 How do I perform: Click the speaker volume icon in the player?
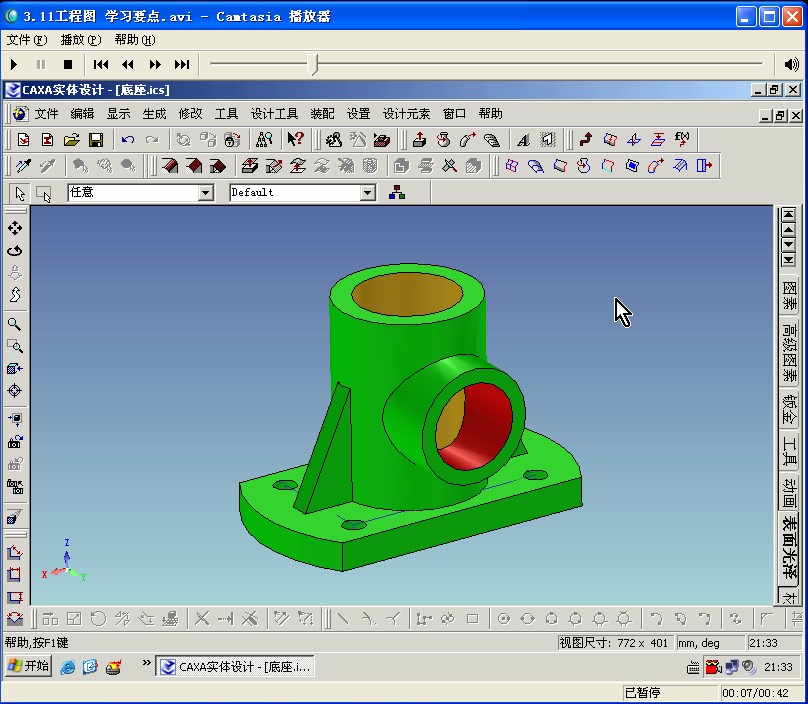tap(791, 64)
